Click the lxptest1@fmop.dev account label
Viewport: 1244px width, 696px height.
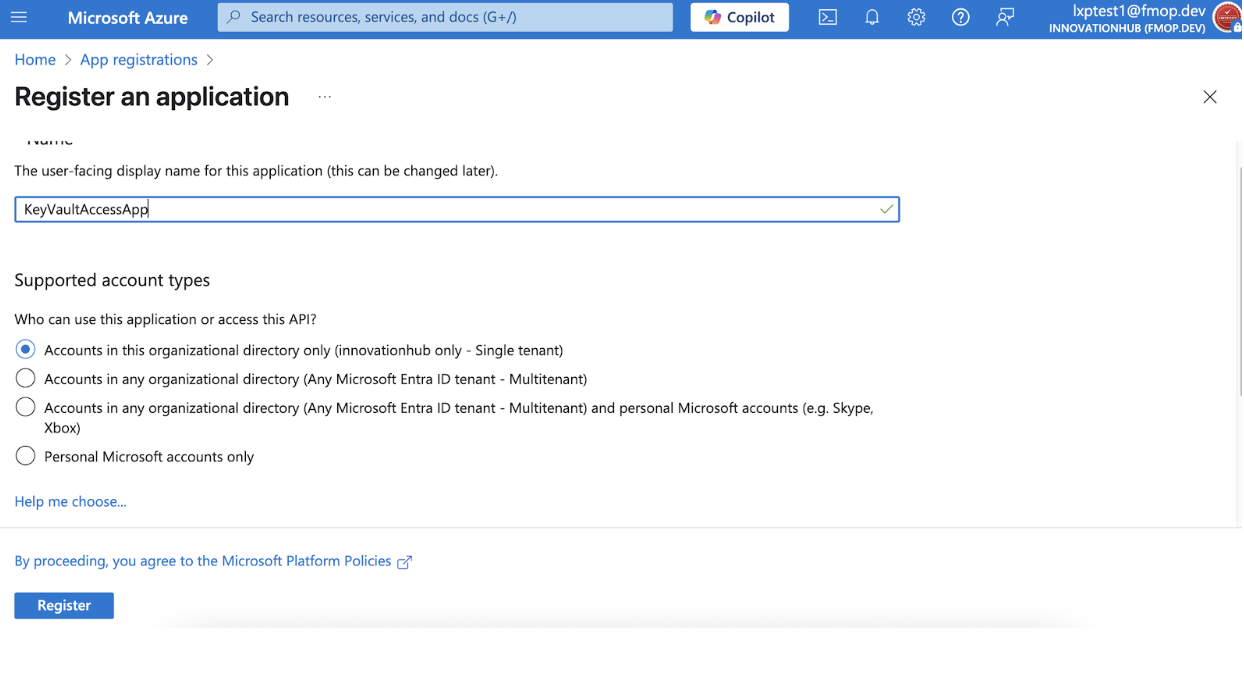pos(1139,11)
